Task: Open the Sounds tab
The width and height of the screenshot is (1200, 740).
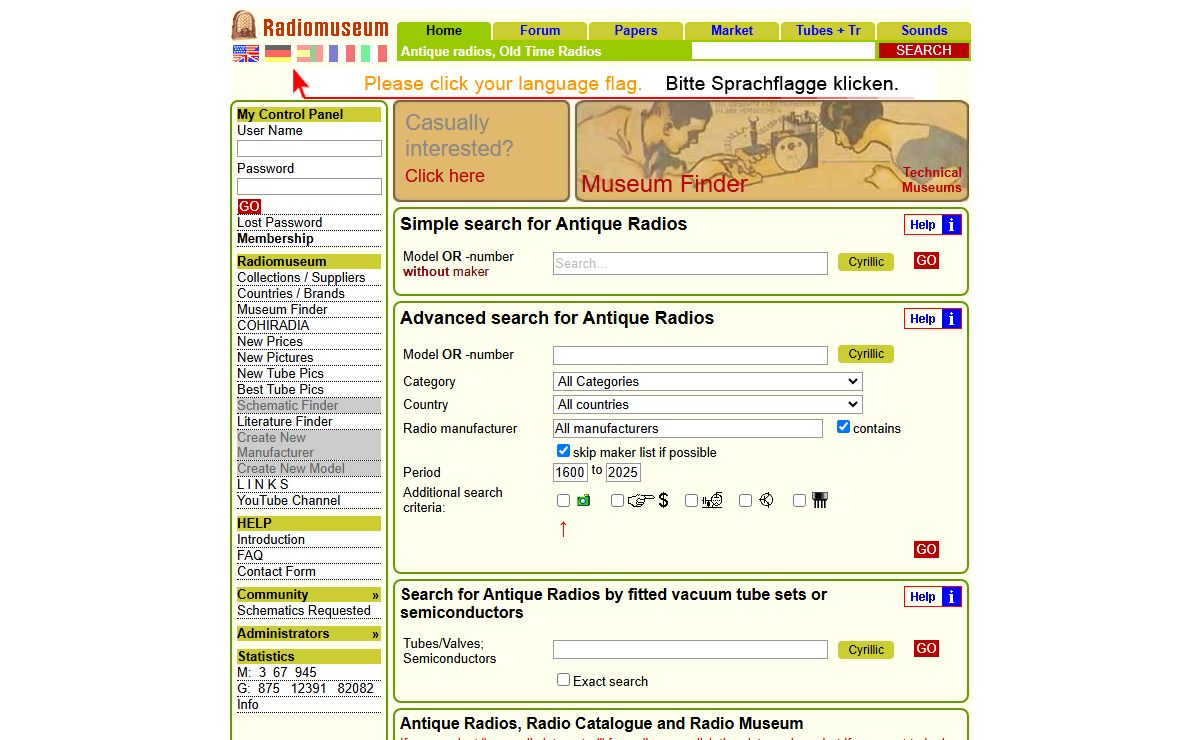Action: click(x=924, y=31)
